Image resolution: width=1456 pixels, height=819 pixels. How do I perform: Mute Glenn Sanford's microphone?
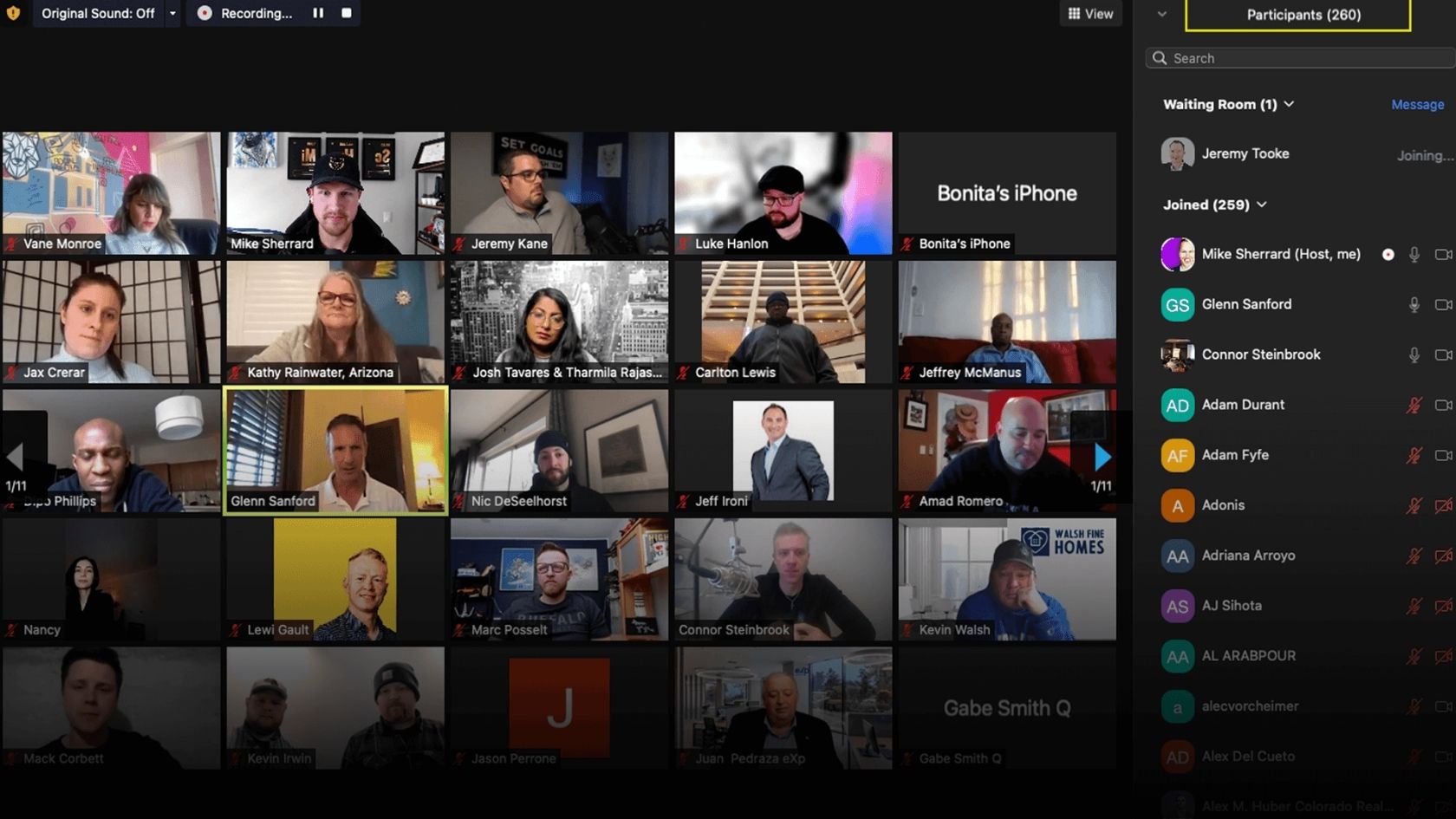[1414, 304]
